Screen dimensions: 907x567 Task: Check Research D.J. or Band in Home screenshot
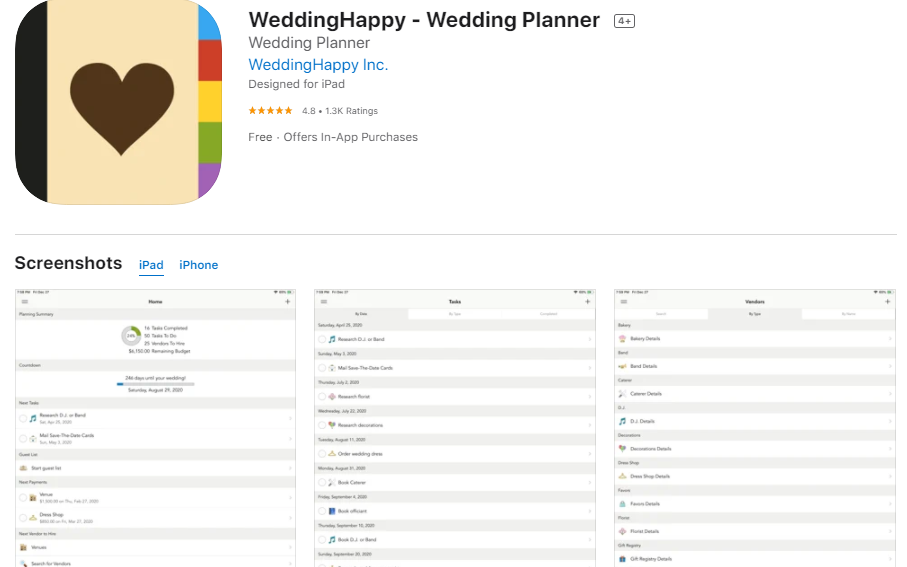(x=23, y=418)
